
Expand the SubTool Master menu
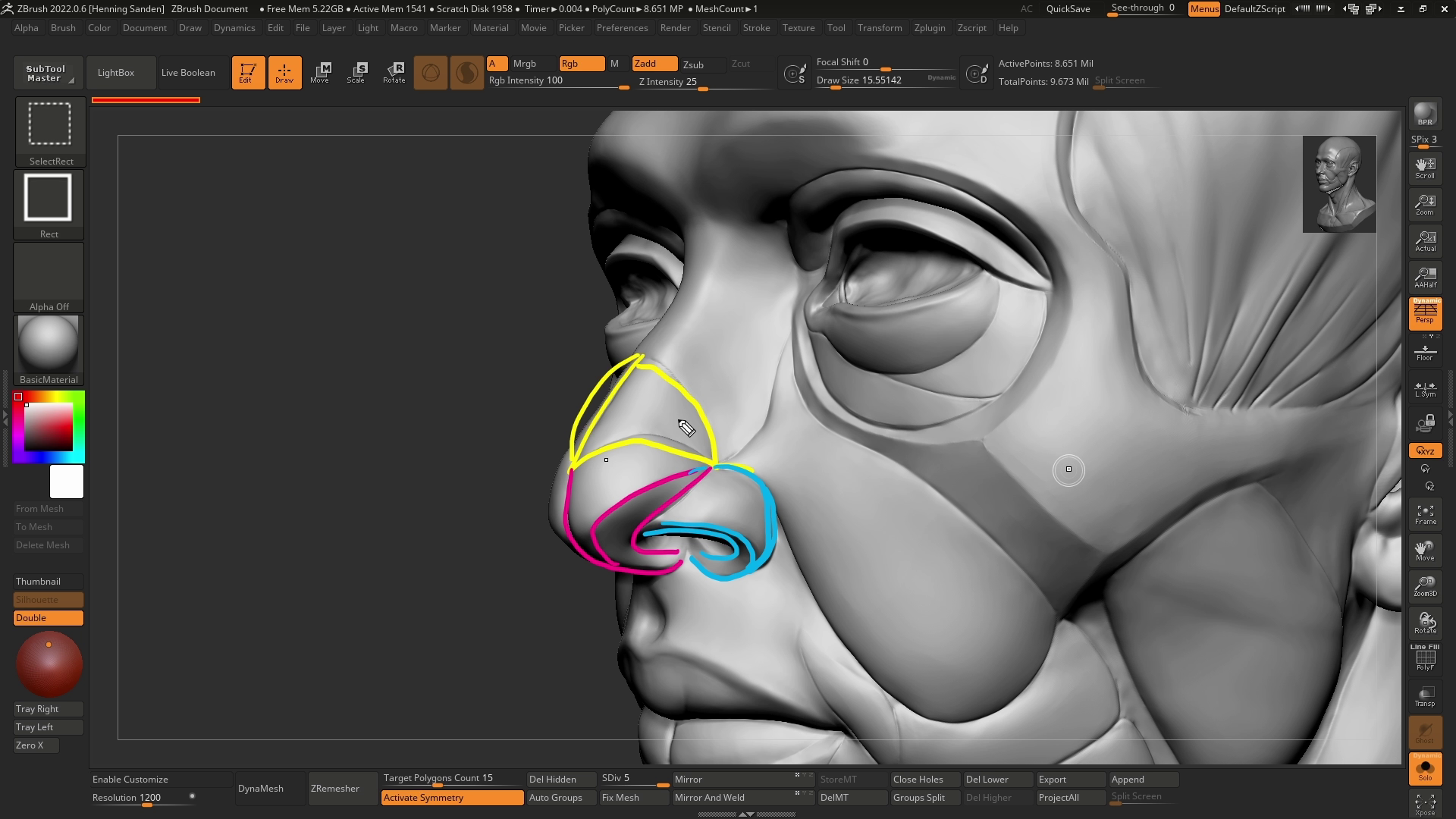(47, 72)
